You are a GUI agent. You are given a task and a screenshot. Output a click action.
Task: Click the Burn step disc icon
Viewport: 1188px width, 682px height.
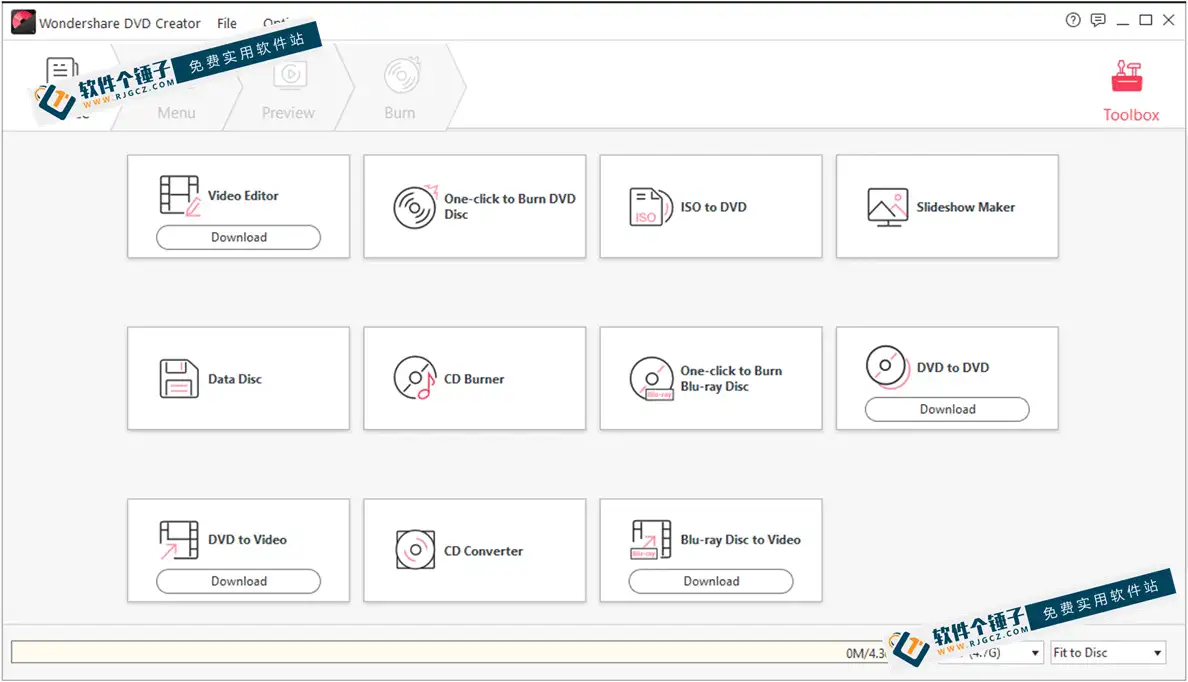pyautogui.click(x=402, y=75)
